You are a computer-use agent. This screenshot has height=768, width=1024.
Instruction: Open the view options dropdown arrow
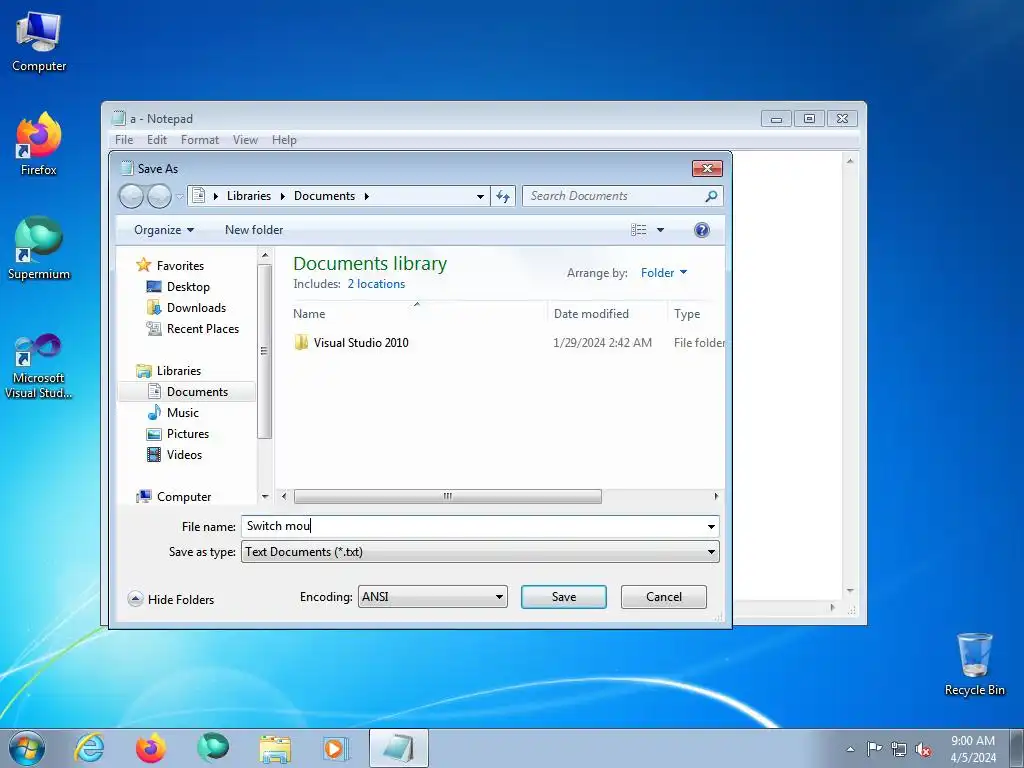coord(660,230)
